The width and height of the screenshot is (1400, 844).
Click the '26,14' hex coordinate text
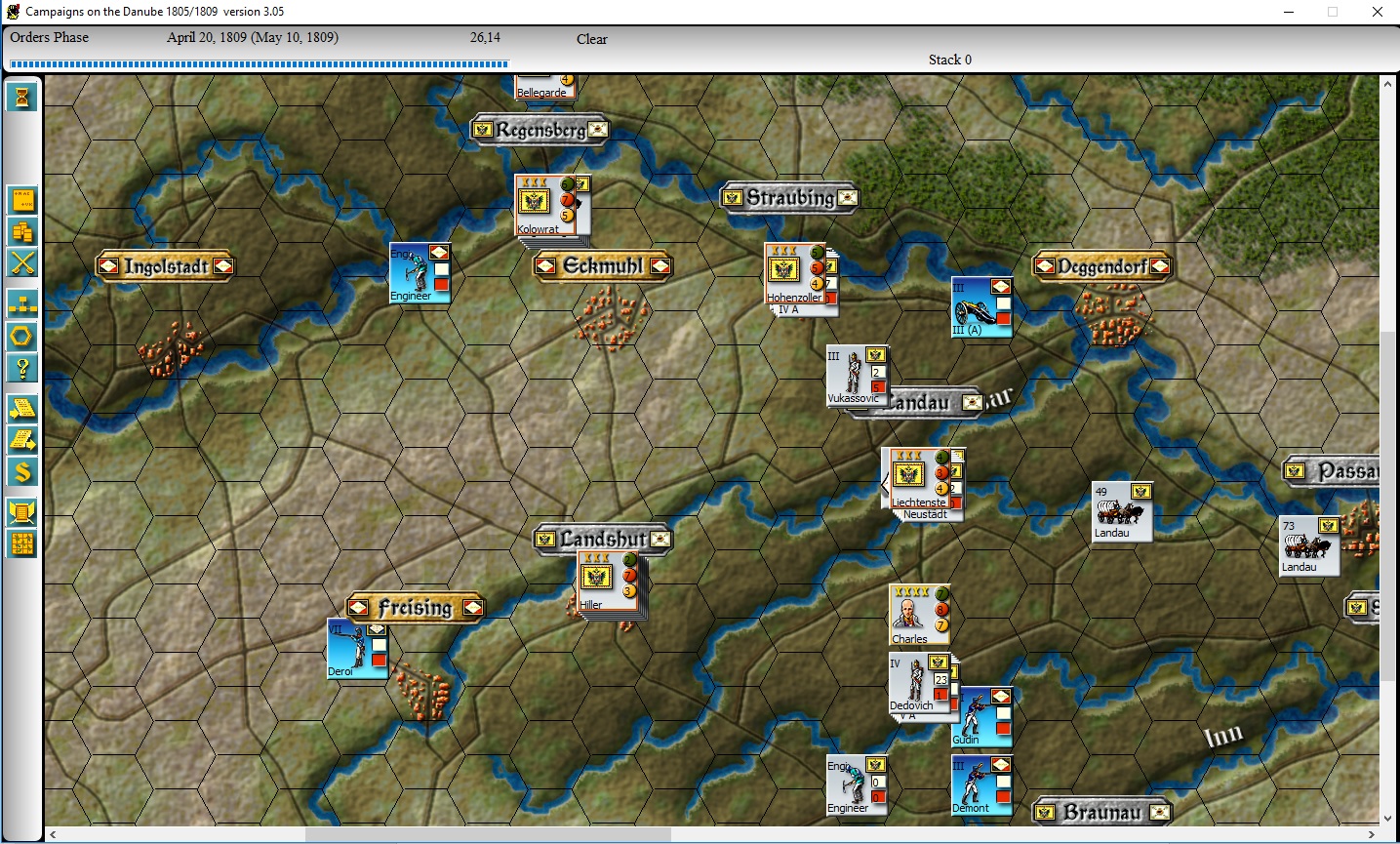click(485, 37)
